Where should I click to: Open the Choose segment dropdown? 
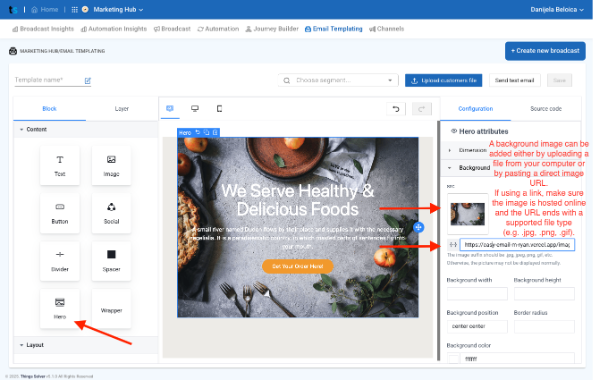(x=338, y=80)
